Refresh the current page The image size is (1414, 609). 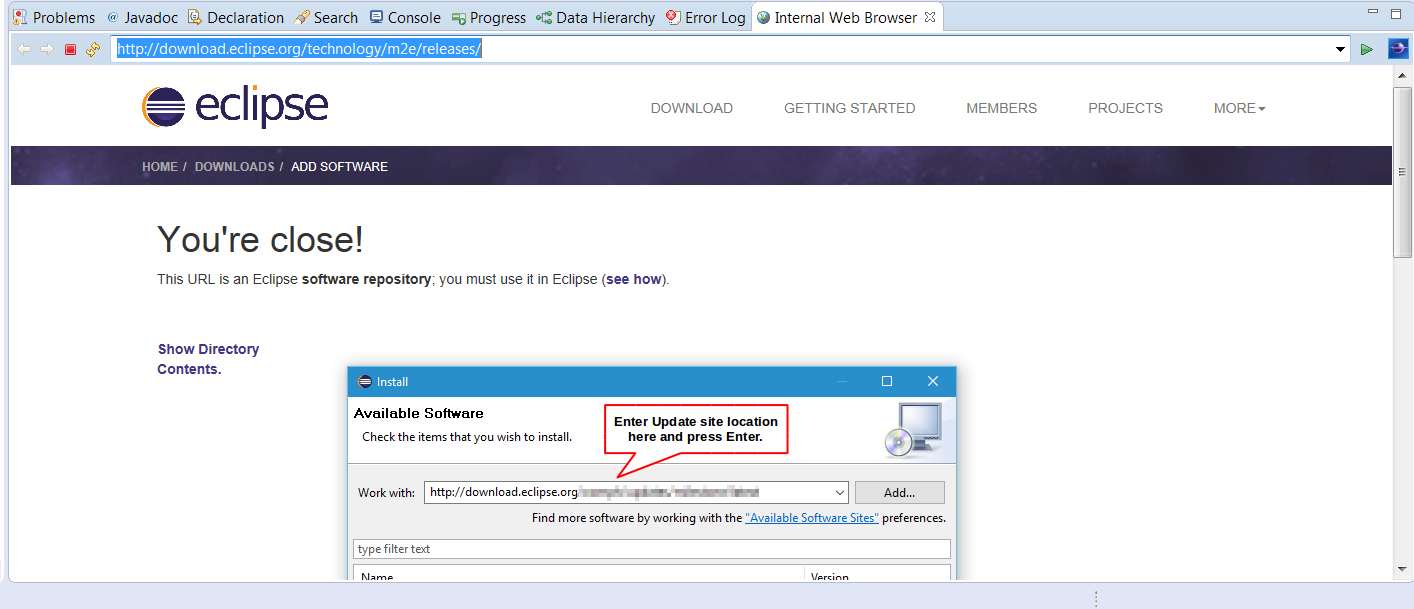[x=93, y=49]
